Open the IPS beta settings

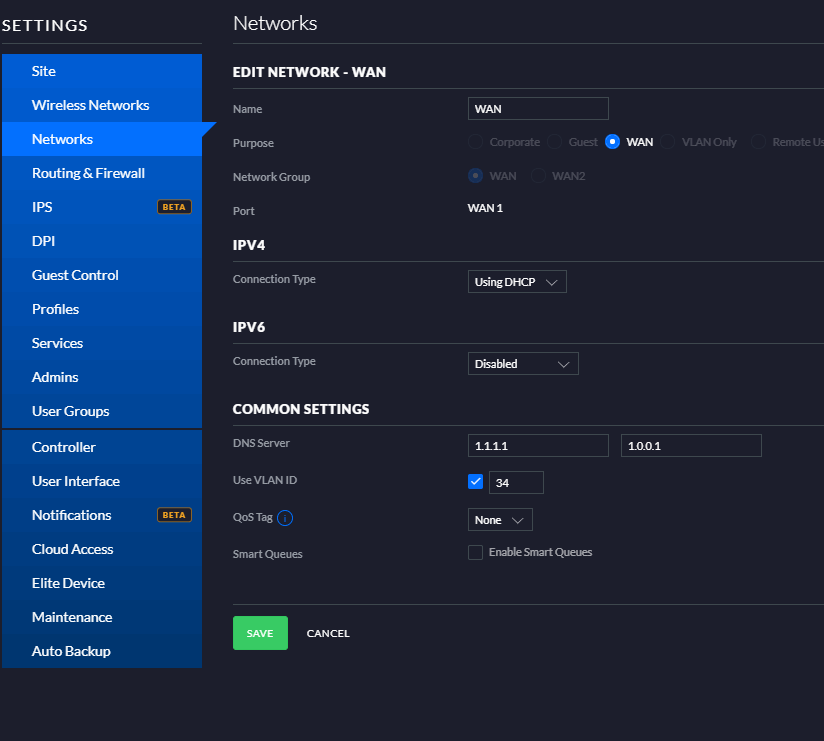point(42,207)
